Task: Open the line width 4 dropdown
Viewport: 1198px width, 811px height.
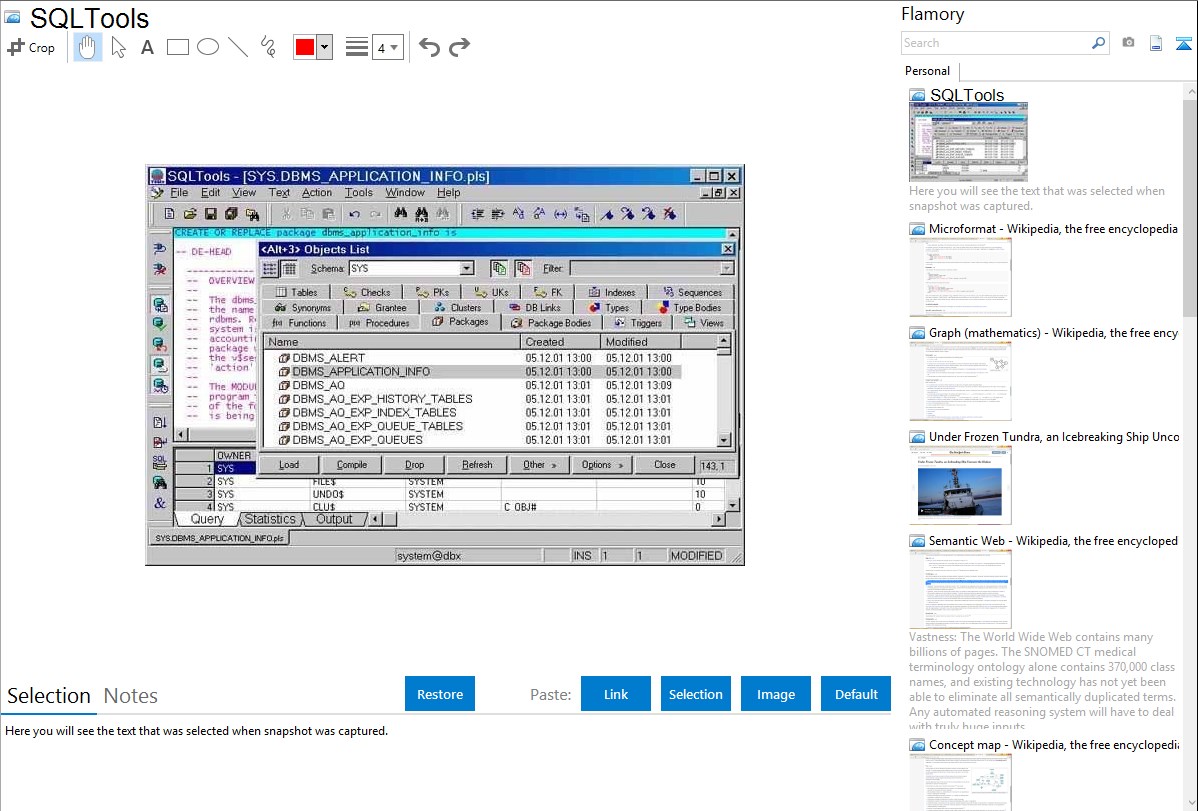Action: click(x=388, y=47)
